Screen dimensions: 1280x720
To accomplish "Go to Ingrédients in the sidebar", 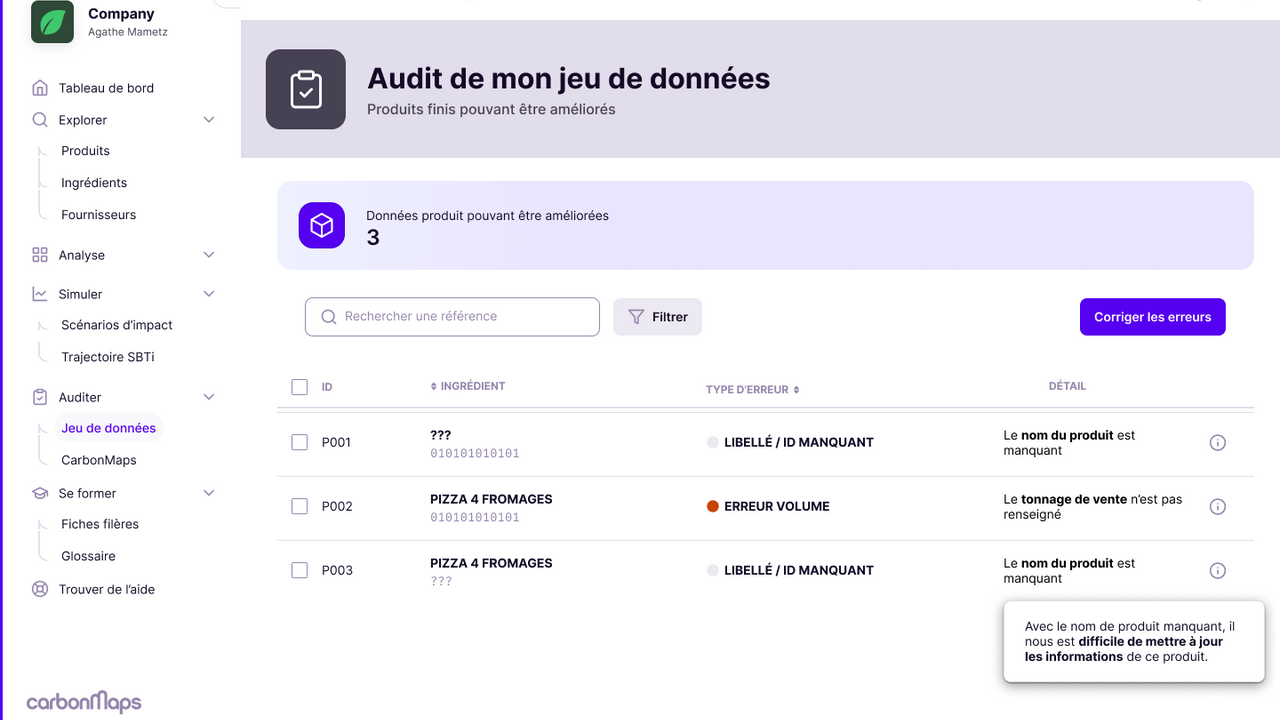I will (94, 183).
